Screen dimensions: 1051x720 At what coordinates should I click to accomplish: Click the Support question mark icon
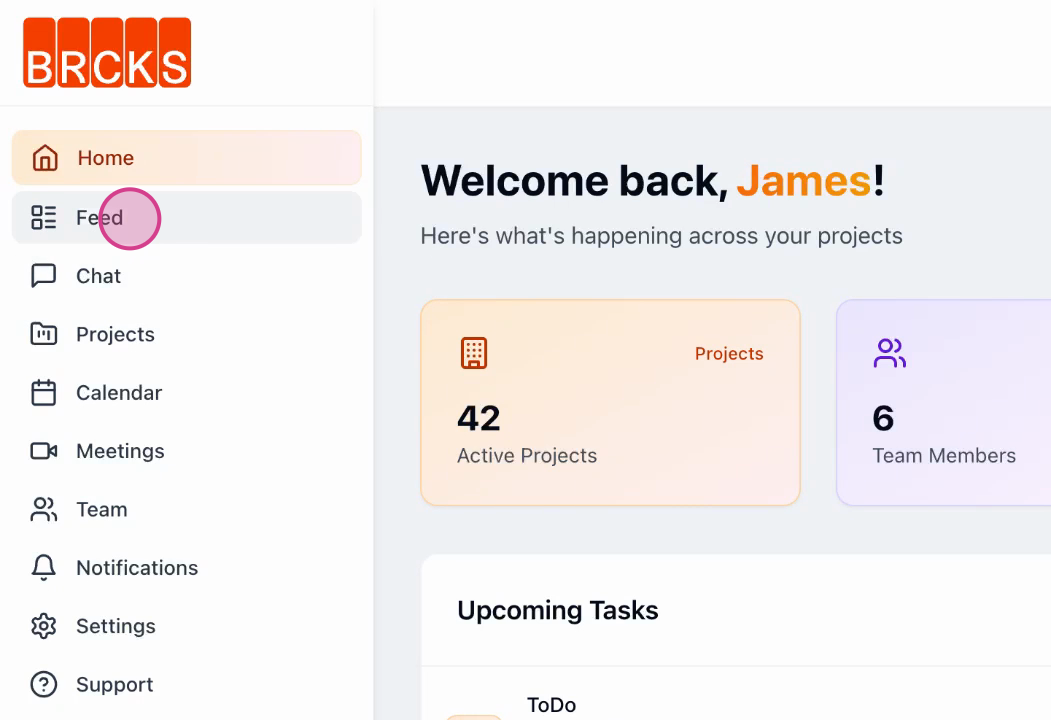coord(44,684)
